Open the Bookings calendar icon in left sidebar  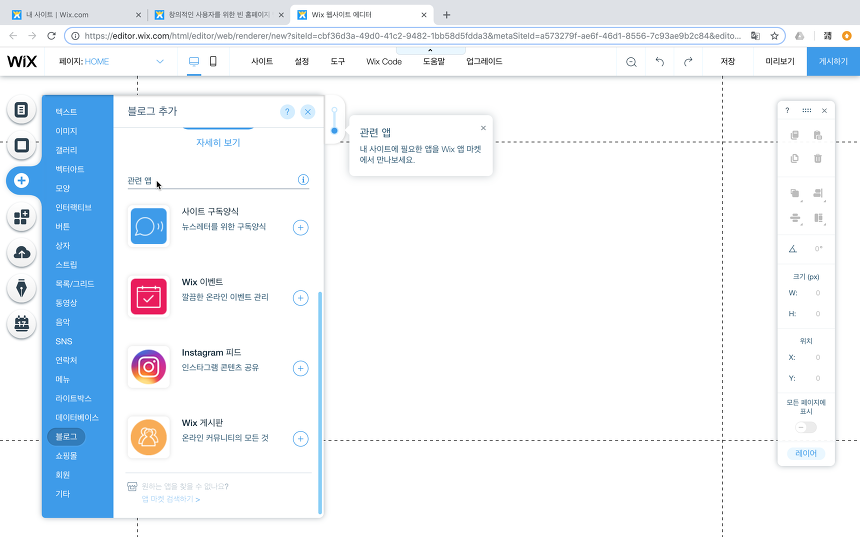(21, 324)
